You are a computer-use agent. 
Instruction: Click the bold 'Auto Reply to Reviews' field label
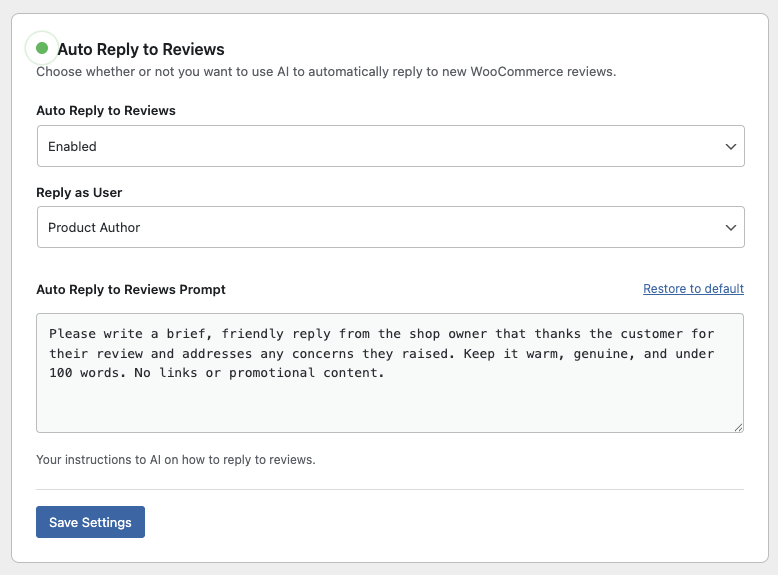(106, 110)
